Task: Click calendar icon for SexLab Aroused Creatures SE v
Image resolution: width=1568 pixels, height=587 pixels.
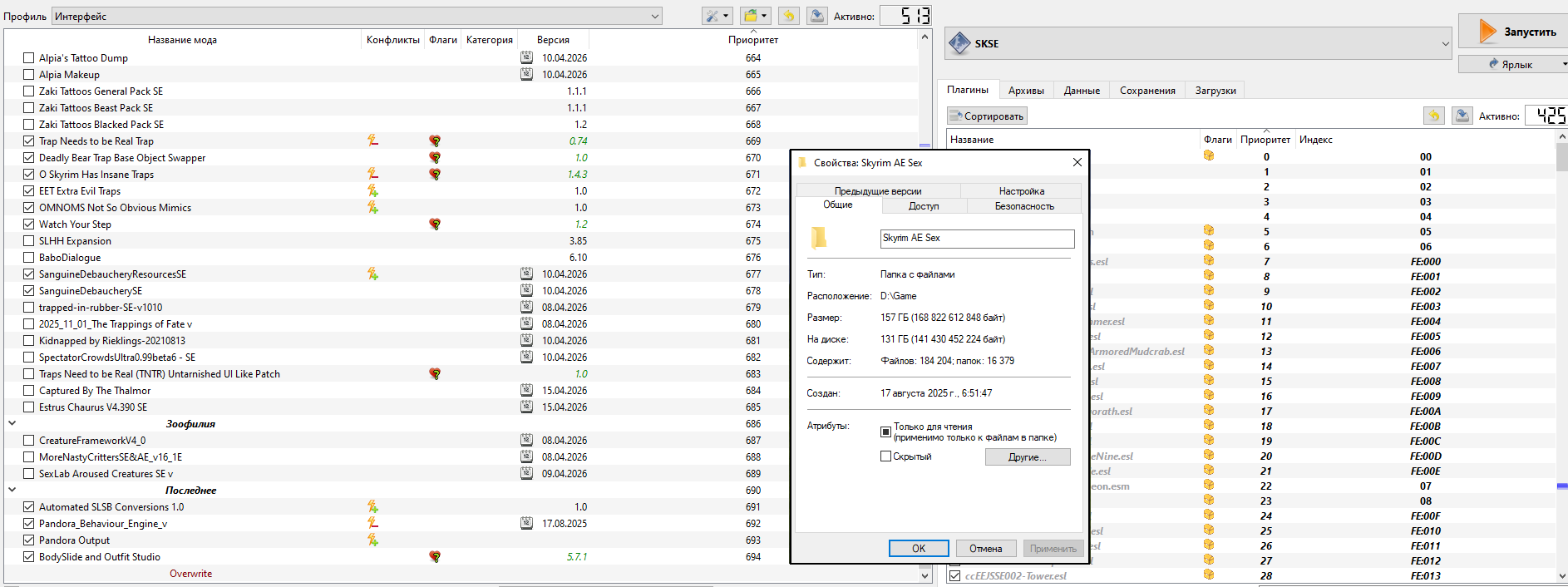Action: (526, 473)
